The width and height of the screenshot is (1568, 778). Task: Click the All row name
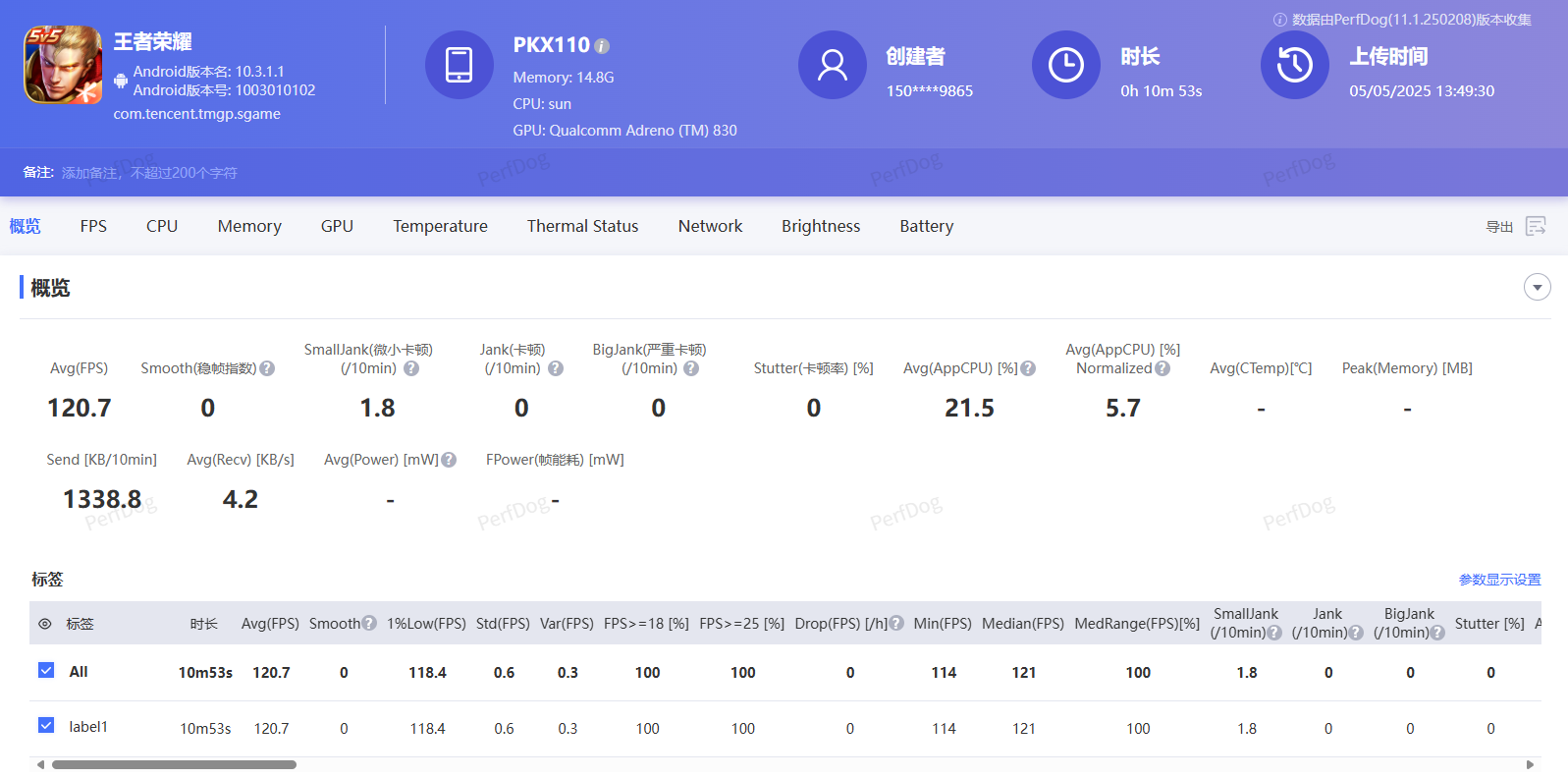click(79, 671)
